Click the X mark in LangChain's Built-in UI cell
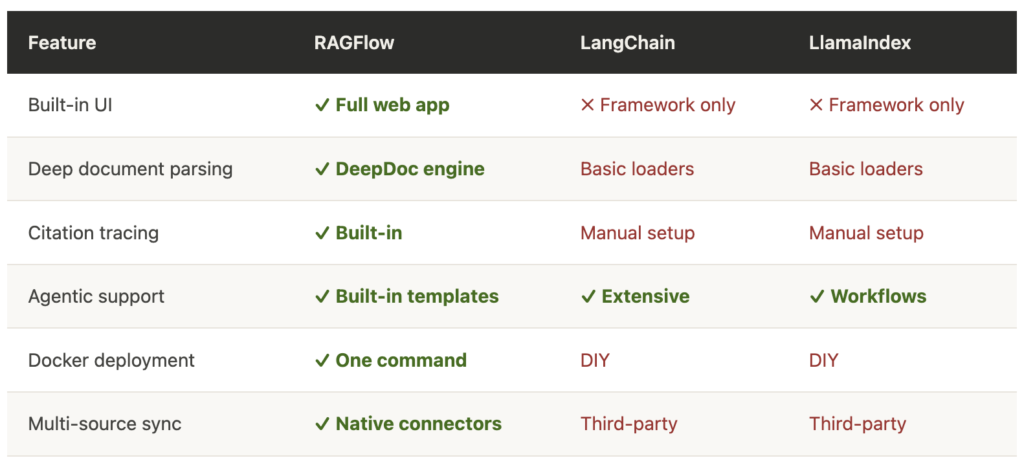Image resolution: width=1024 pixels, height=467 pixels. tap(588, 105)
